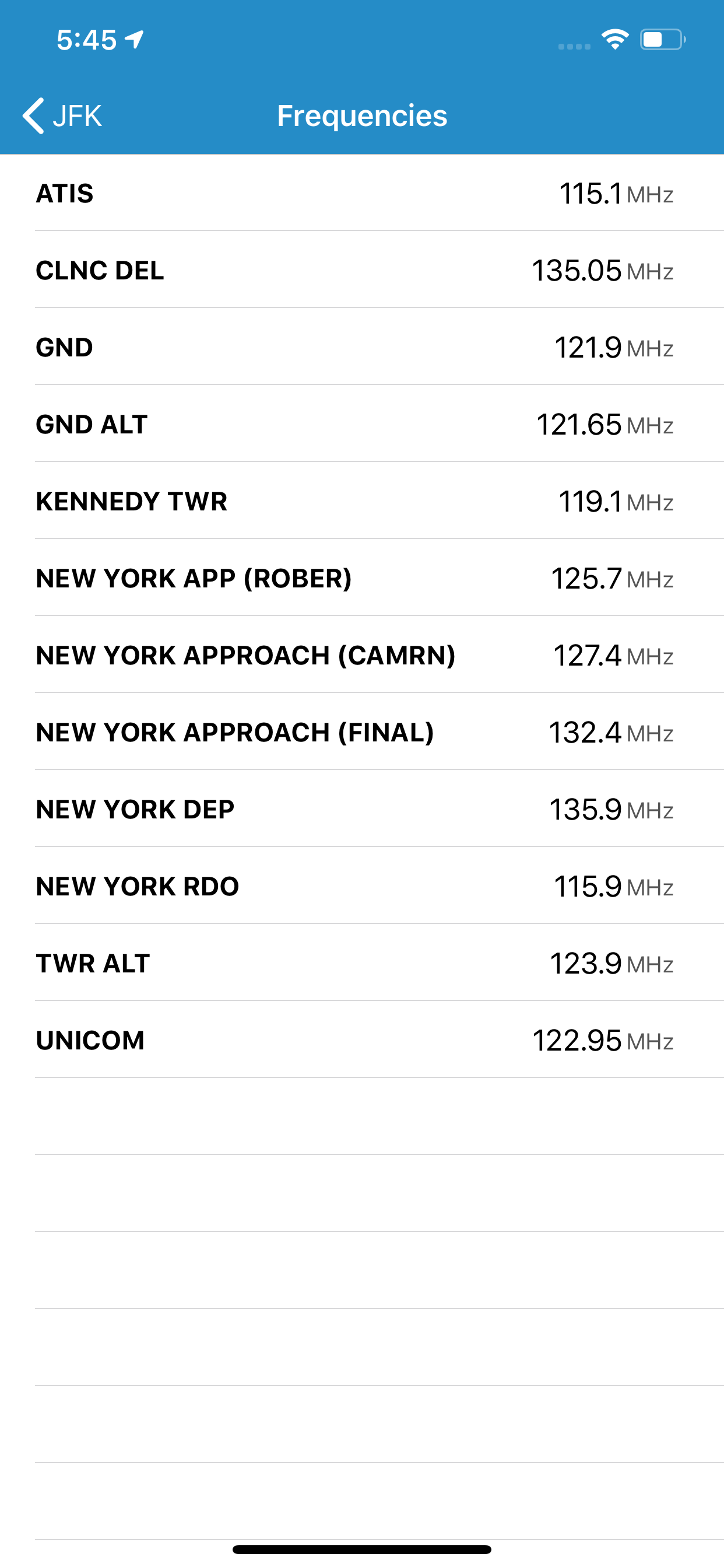Open the GND 121.9 MHz entry
The width and height of the screenshot is (724, 1568).
[x=362, y=347]
